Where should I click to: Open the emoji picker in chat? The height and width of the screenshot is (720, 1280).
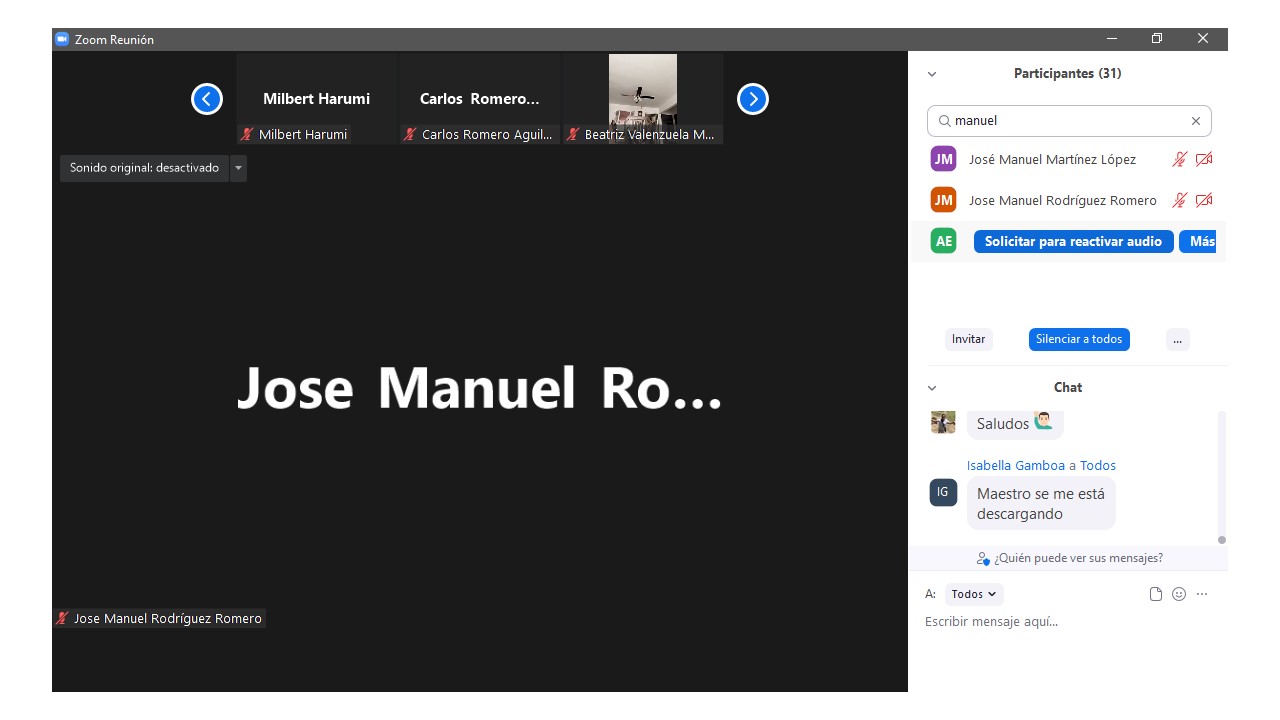[x=1179, y=594]
